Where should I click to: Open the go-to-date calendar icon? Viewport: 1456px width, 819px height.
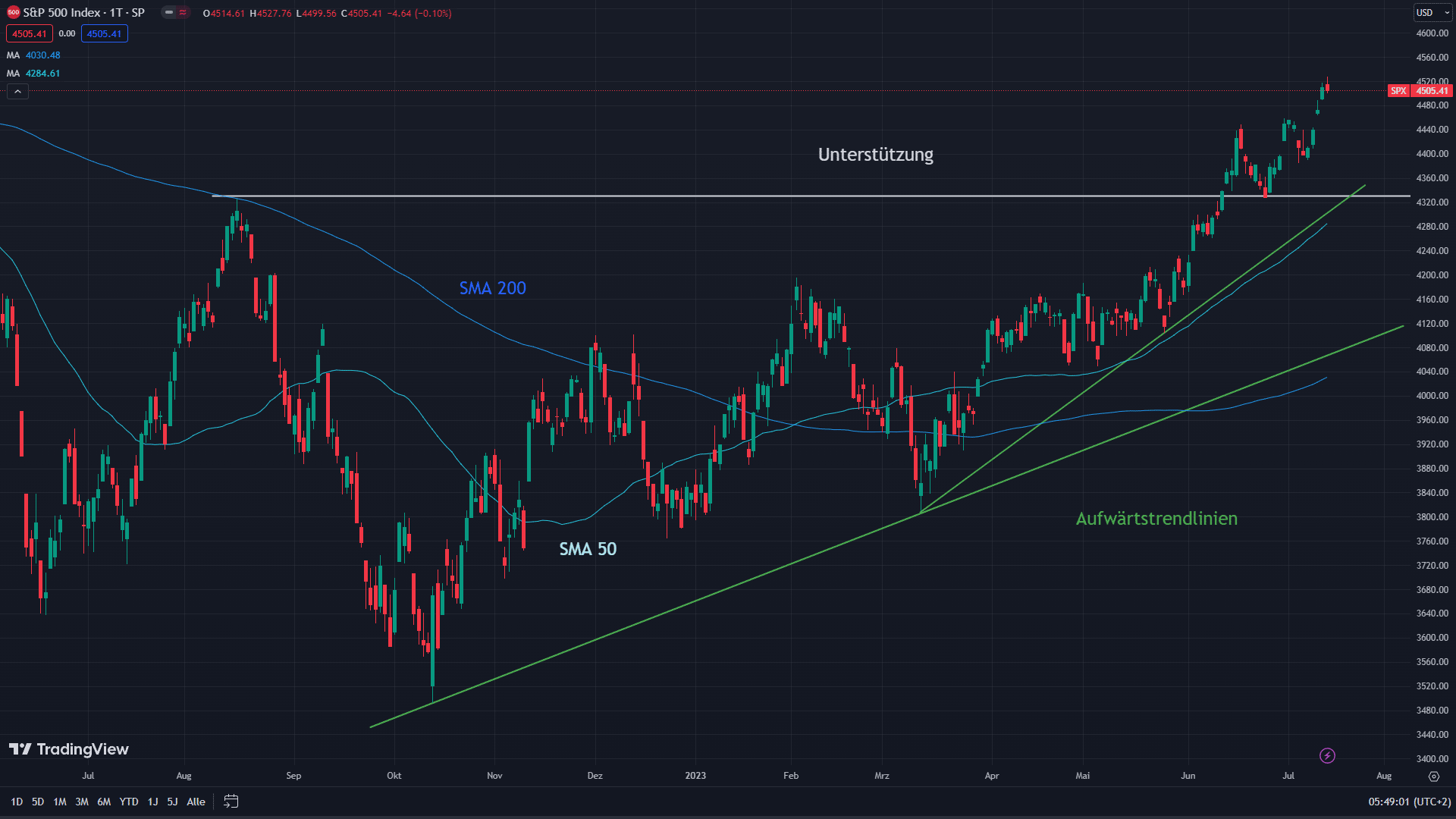(231, 802)
